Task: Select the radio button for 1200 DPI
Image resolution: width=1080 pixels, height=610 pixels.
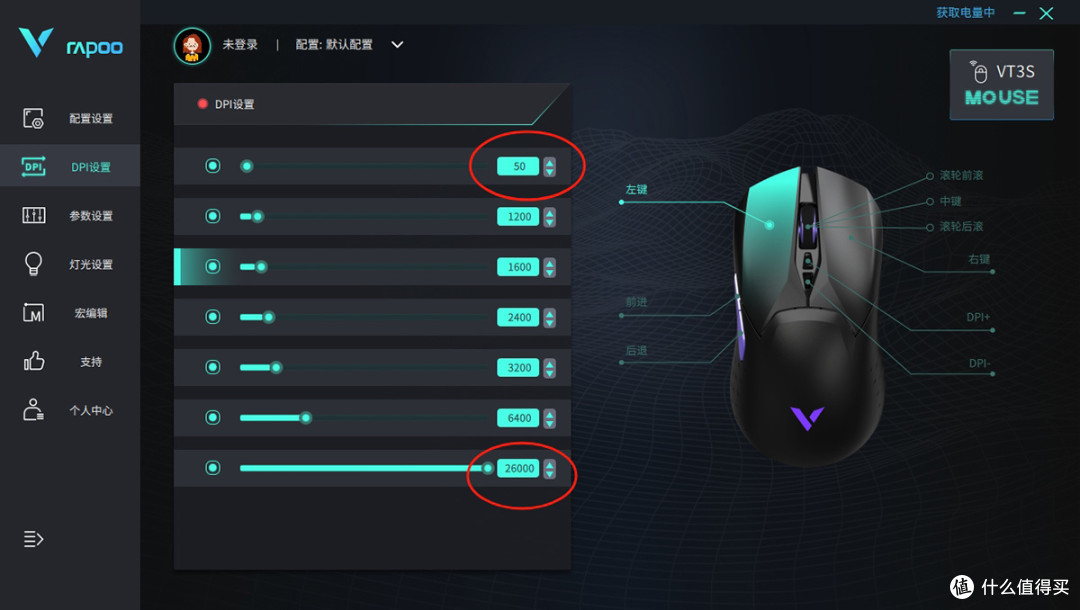Action: (x=213, y=216)
